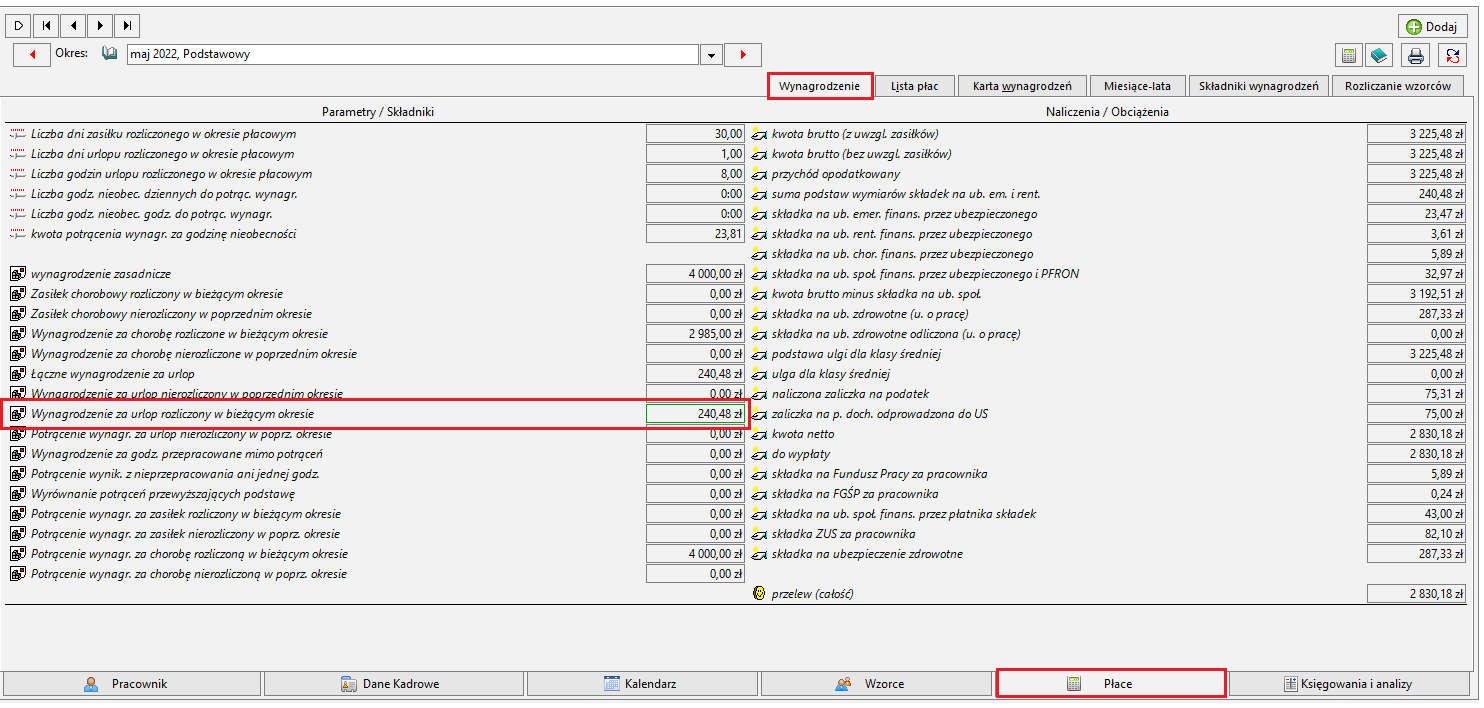Open the Płace bottom section
This screenshot has height=708, width=1484.
tap(1111, 684)
